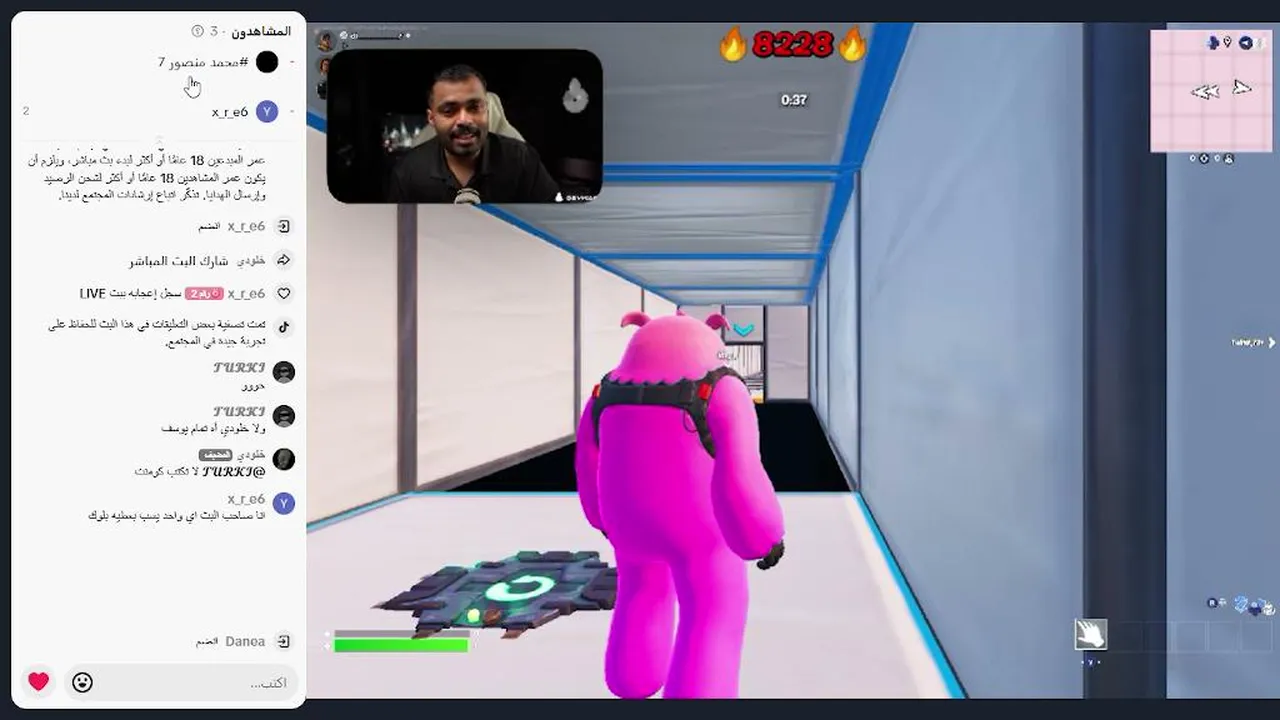
Task: Click the streamer webcam overlay
Action: click(x=465, y=126)
